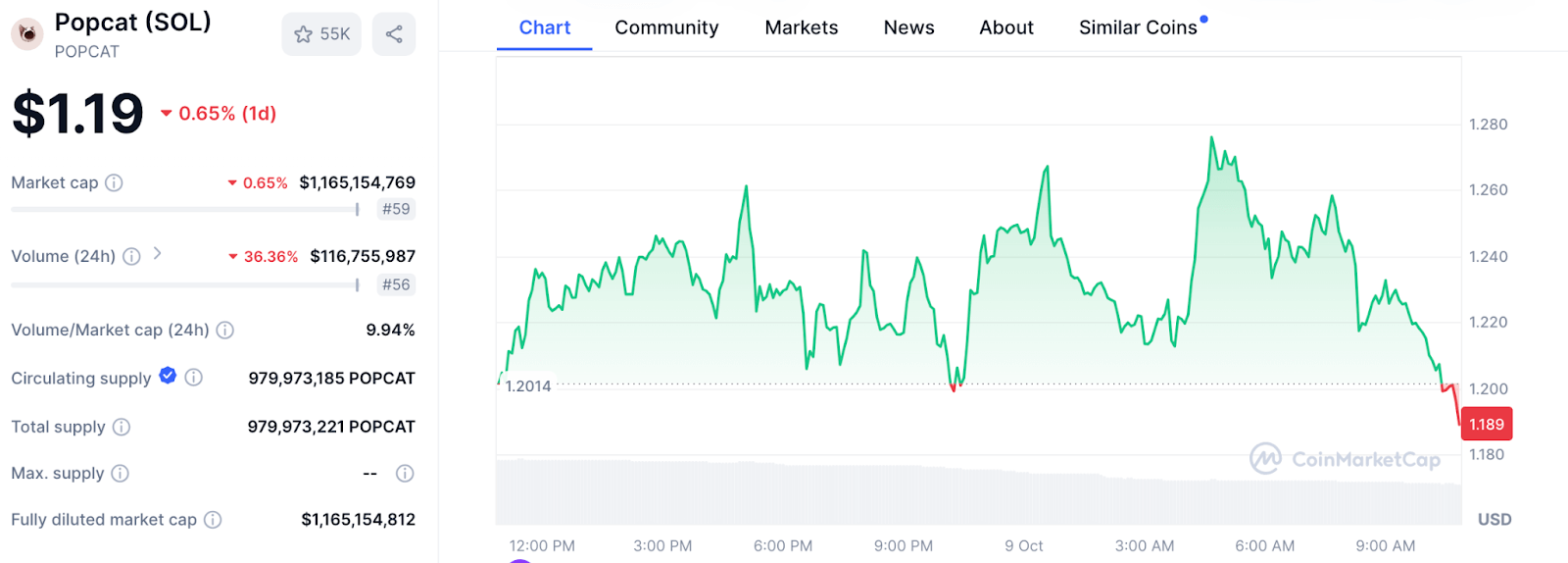Screen dimensions: 1568x563
Task: Click the USD currency label on chart
Action: [1494, 520]
